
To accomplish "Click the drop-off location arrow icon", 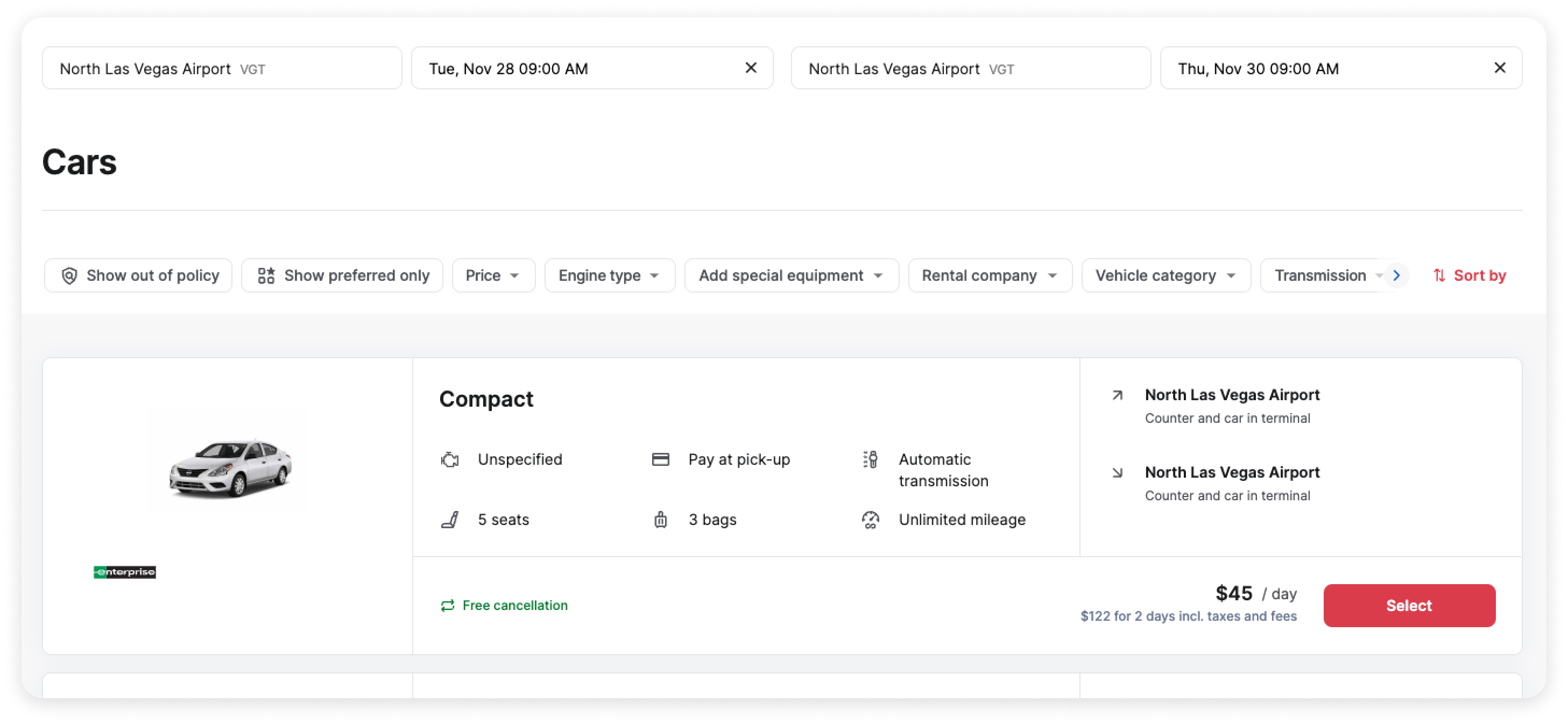I will (x=1117, y=473).
